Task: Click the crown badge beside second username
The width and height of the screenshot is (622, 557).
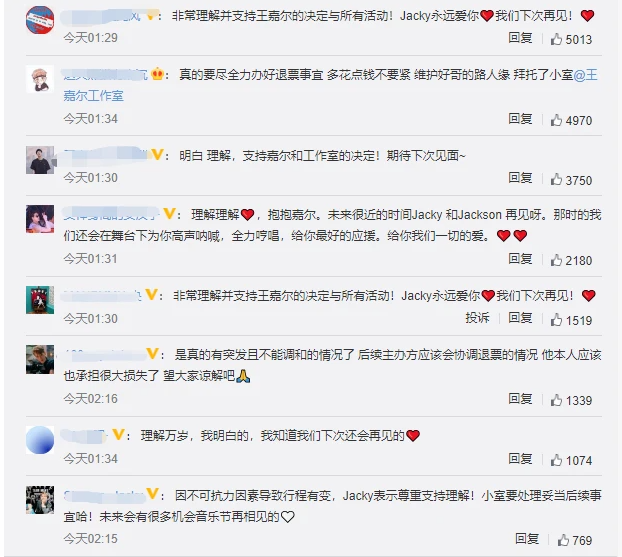Action: coord(157,74)
